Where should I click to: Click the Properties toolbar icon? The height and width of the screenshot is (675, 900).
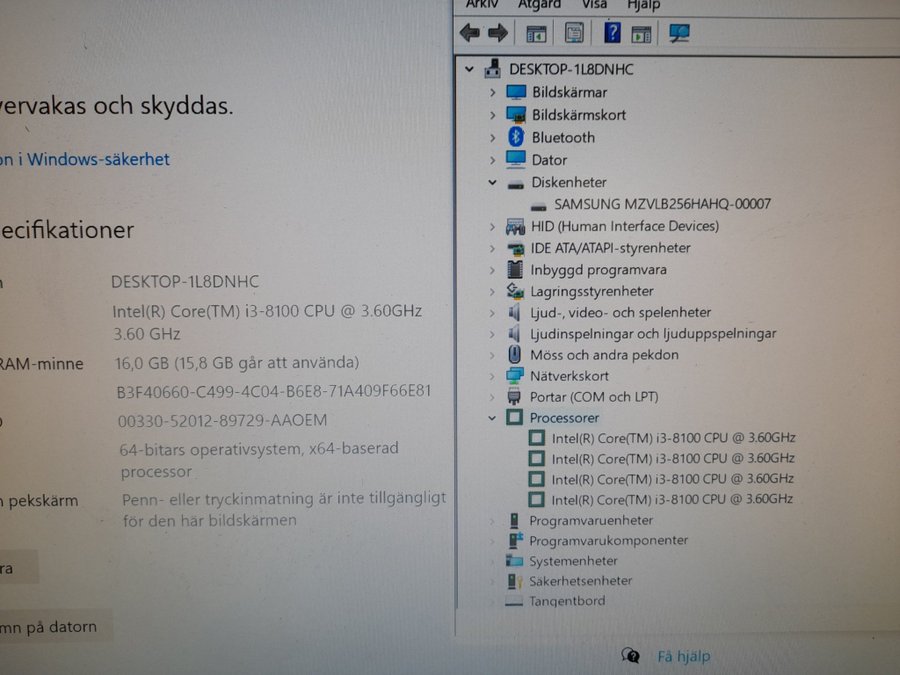[574, 33]
